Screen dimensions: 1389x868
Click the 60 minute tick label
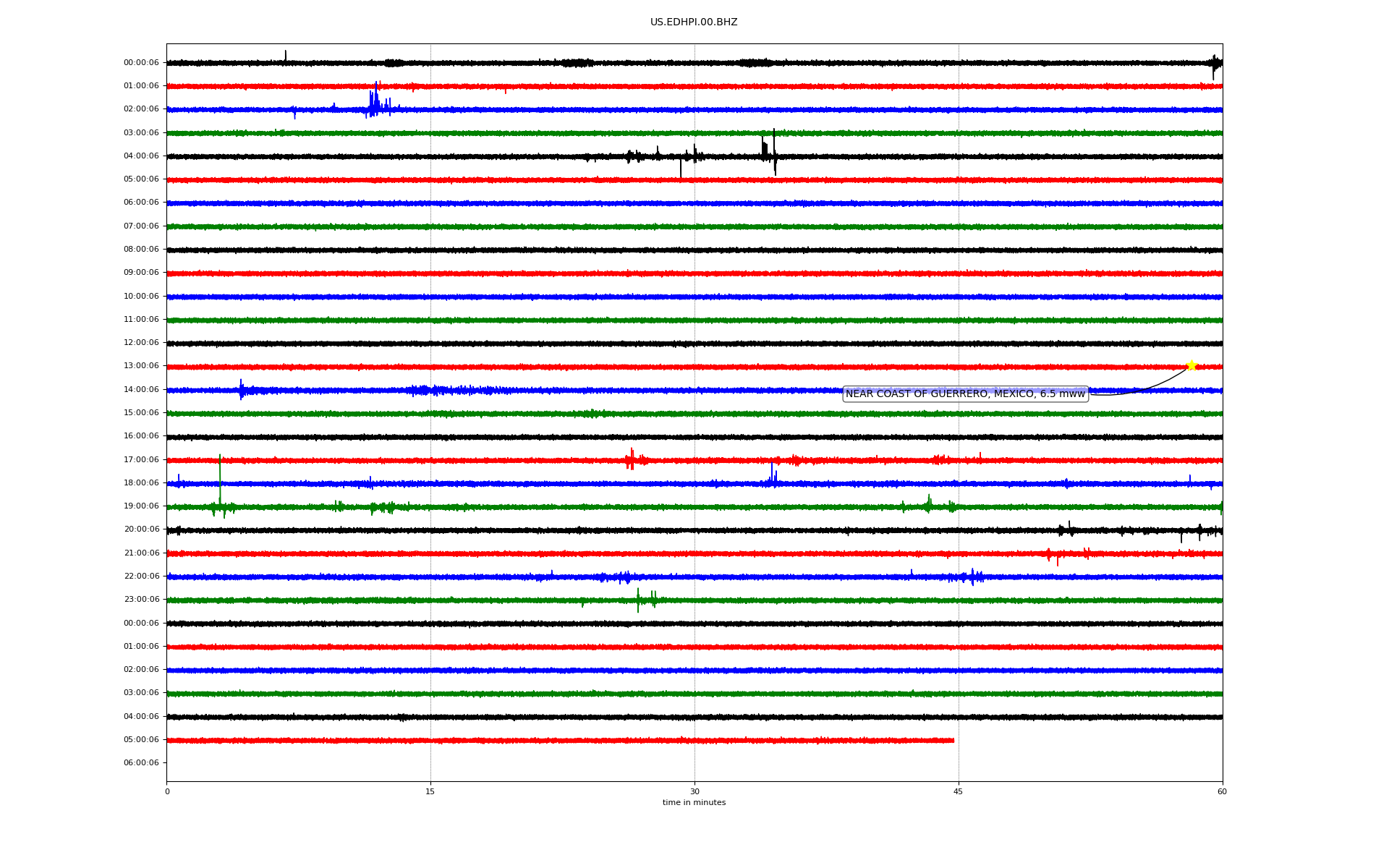point(1222,791)
